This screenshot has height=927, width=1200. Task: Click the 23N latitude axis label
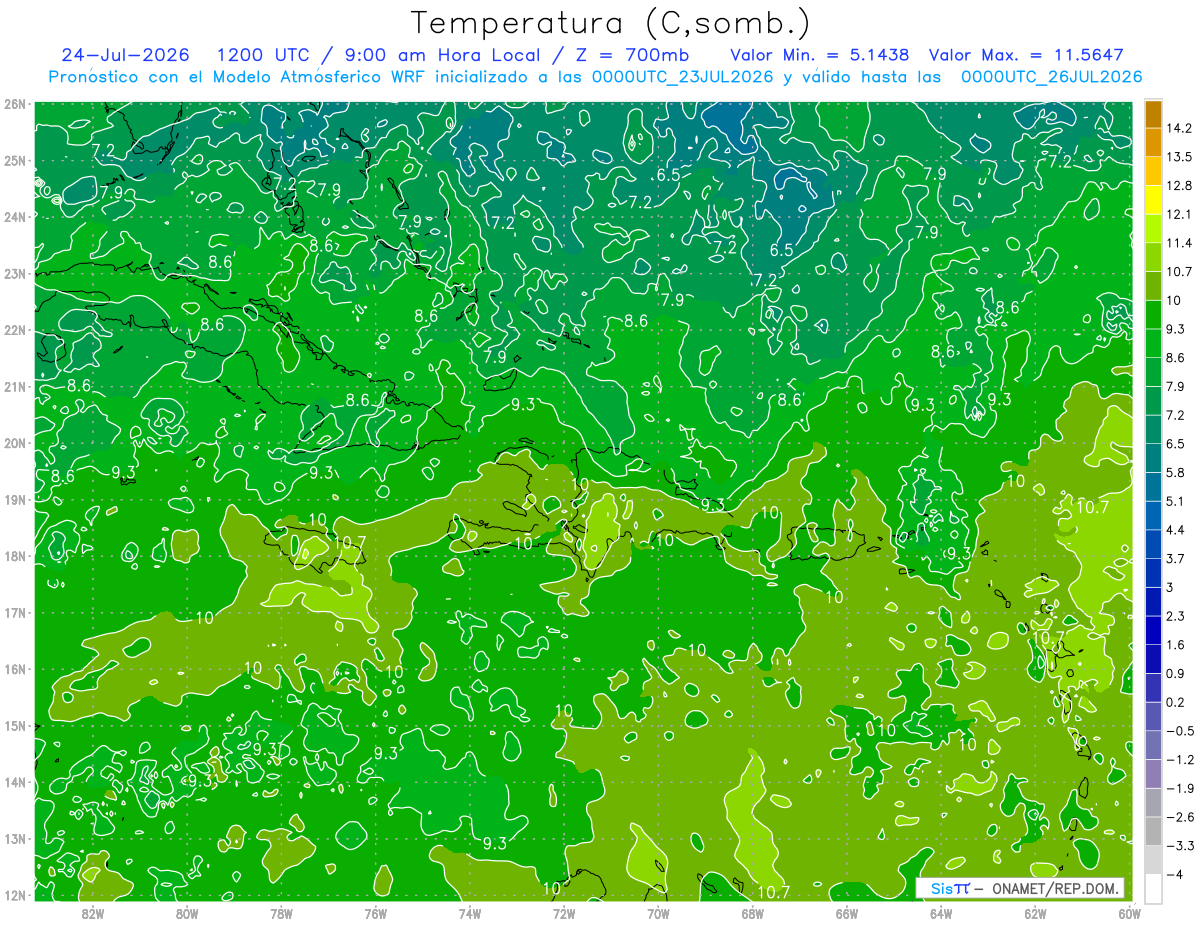14,273
